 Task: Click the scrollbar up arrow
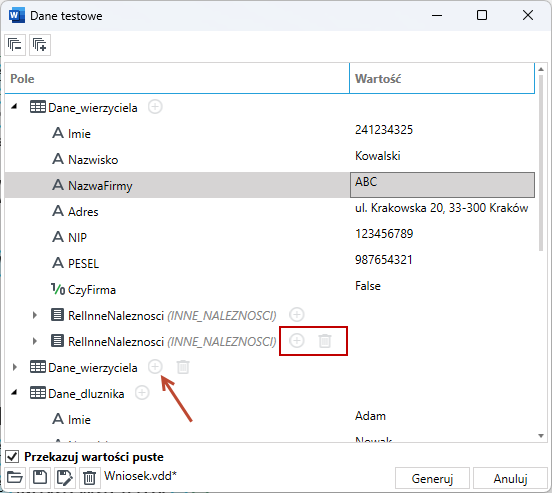pos(541,69)
